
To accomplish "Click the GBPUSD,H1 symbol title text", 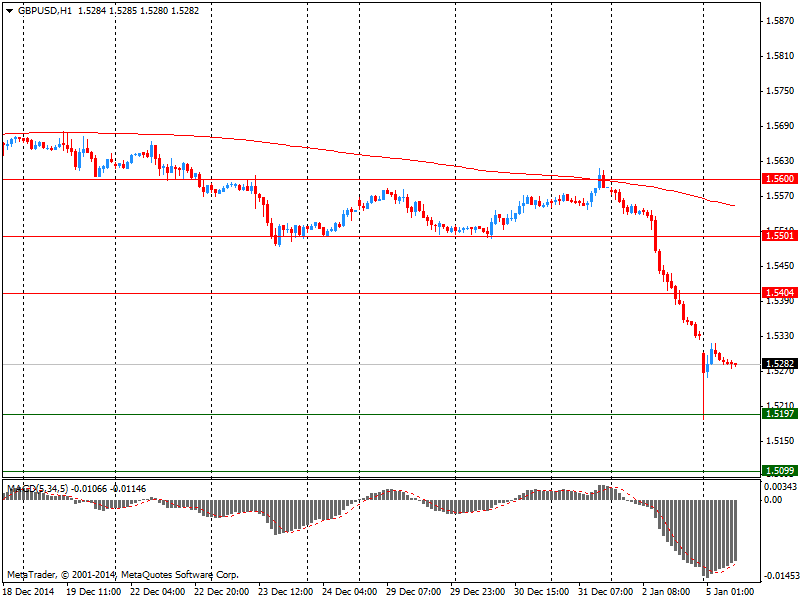I will pyautogui.click(x=44, y=11).
